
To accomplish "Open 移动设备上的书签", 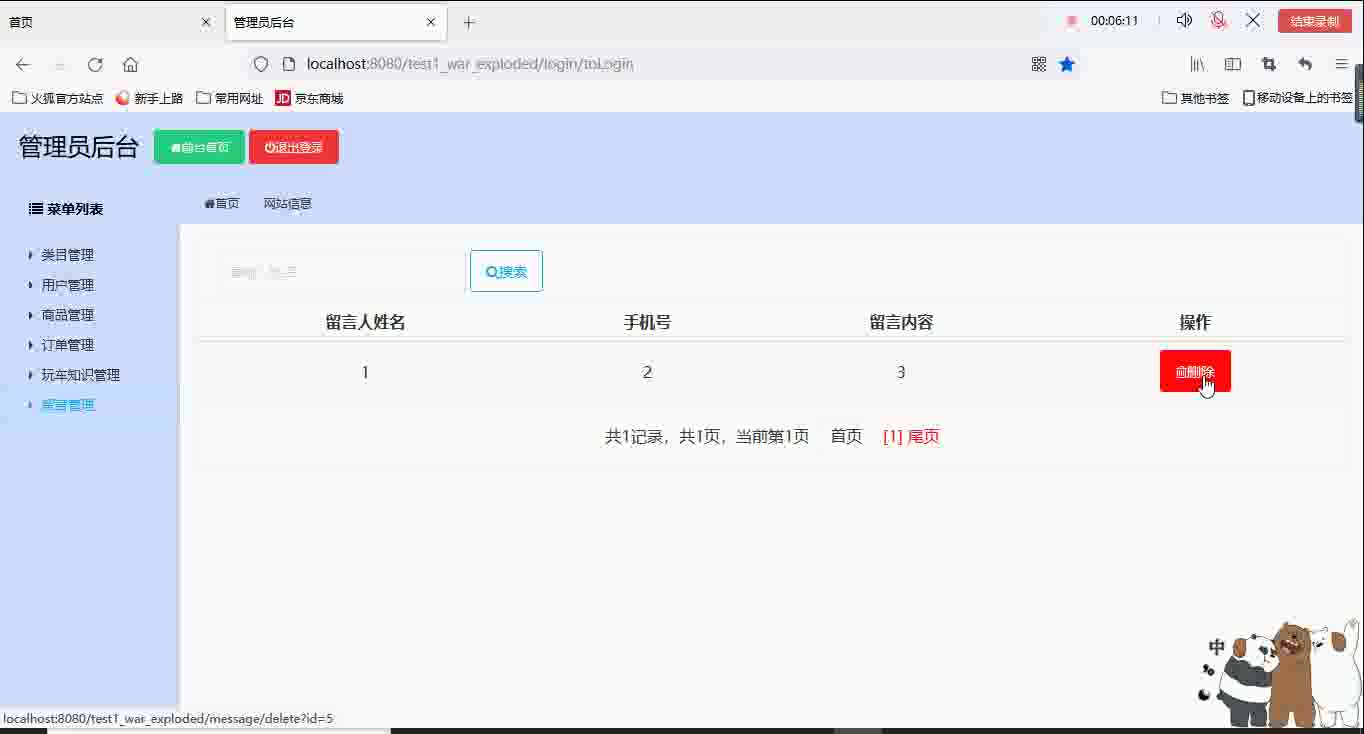I will 1298,98.
